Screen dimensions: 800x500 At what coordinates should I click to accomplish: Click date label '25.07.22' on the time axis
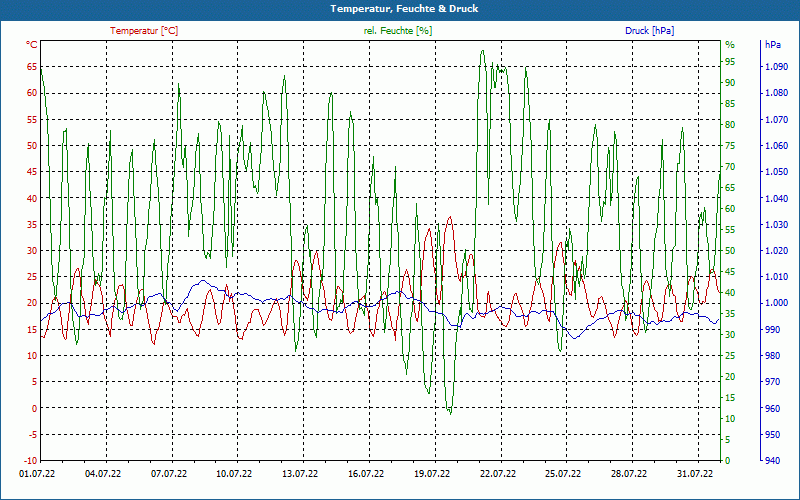(x=563, y=474)
